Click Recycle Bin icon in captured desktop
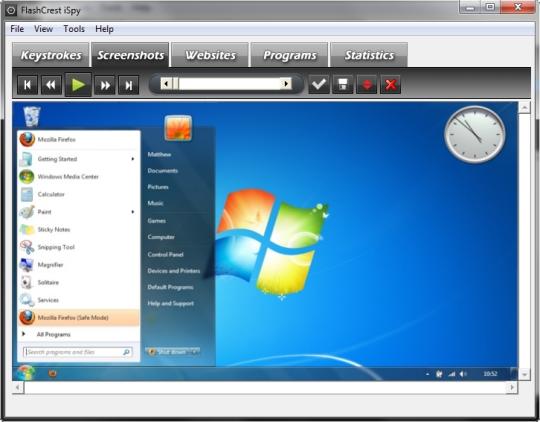 [32, 116]
